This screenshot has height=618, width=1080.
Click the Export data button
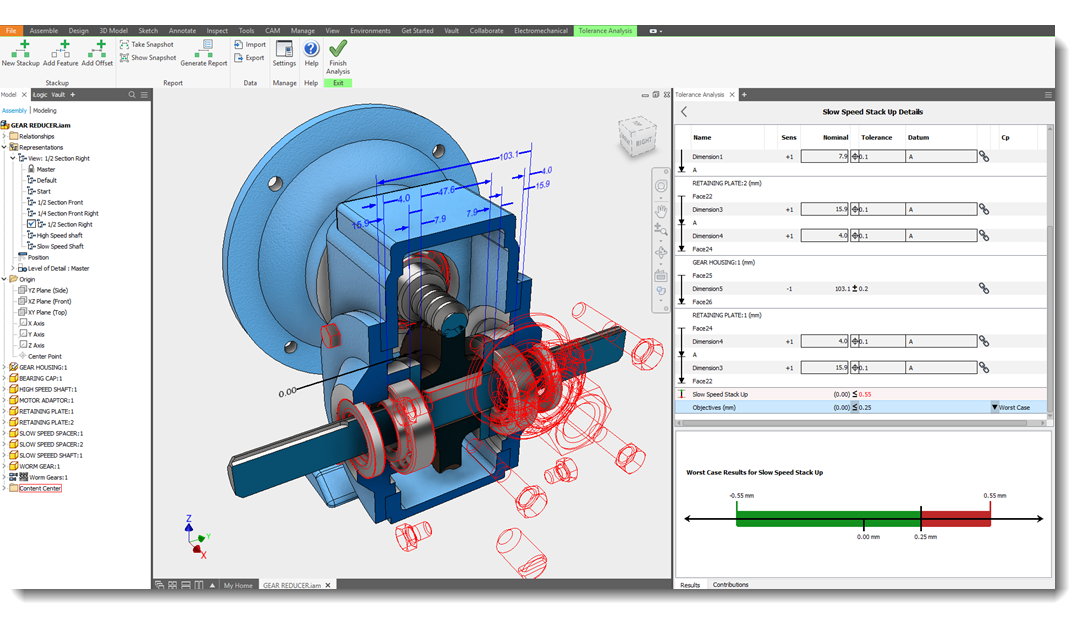249,58
